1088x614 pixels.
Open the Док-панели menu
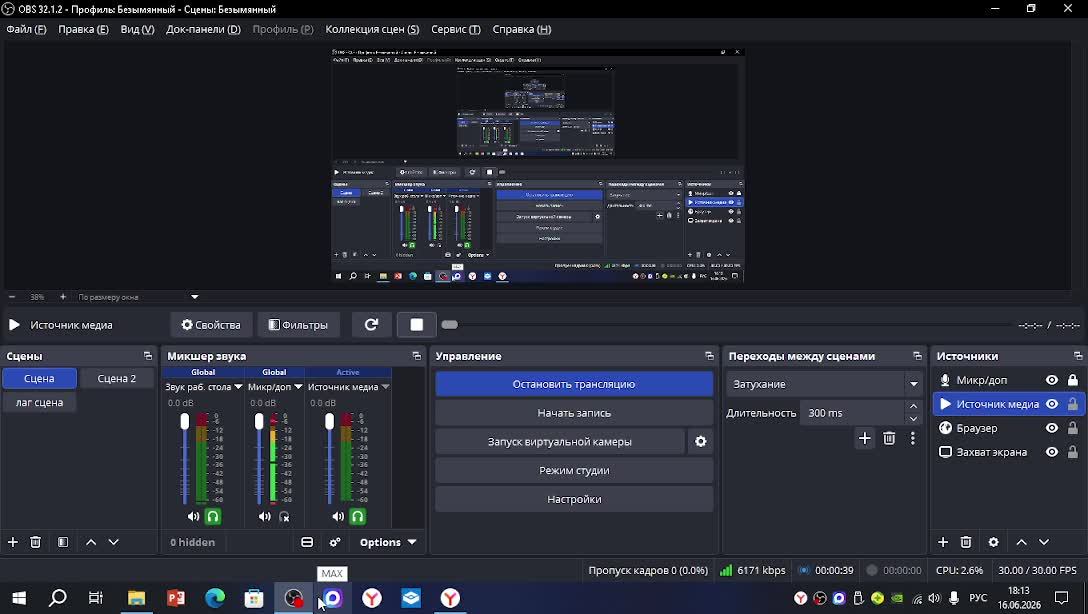pos(203,29)
